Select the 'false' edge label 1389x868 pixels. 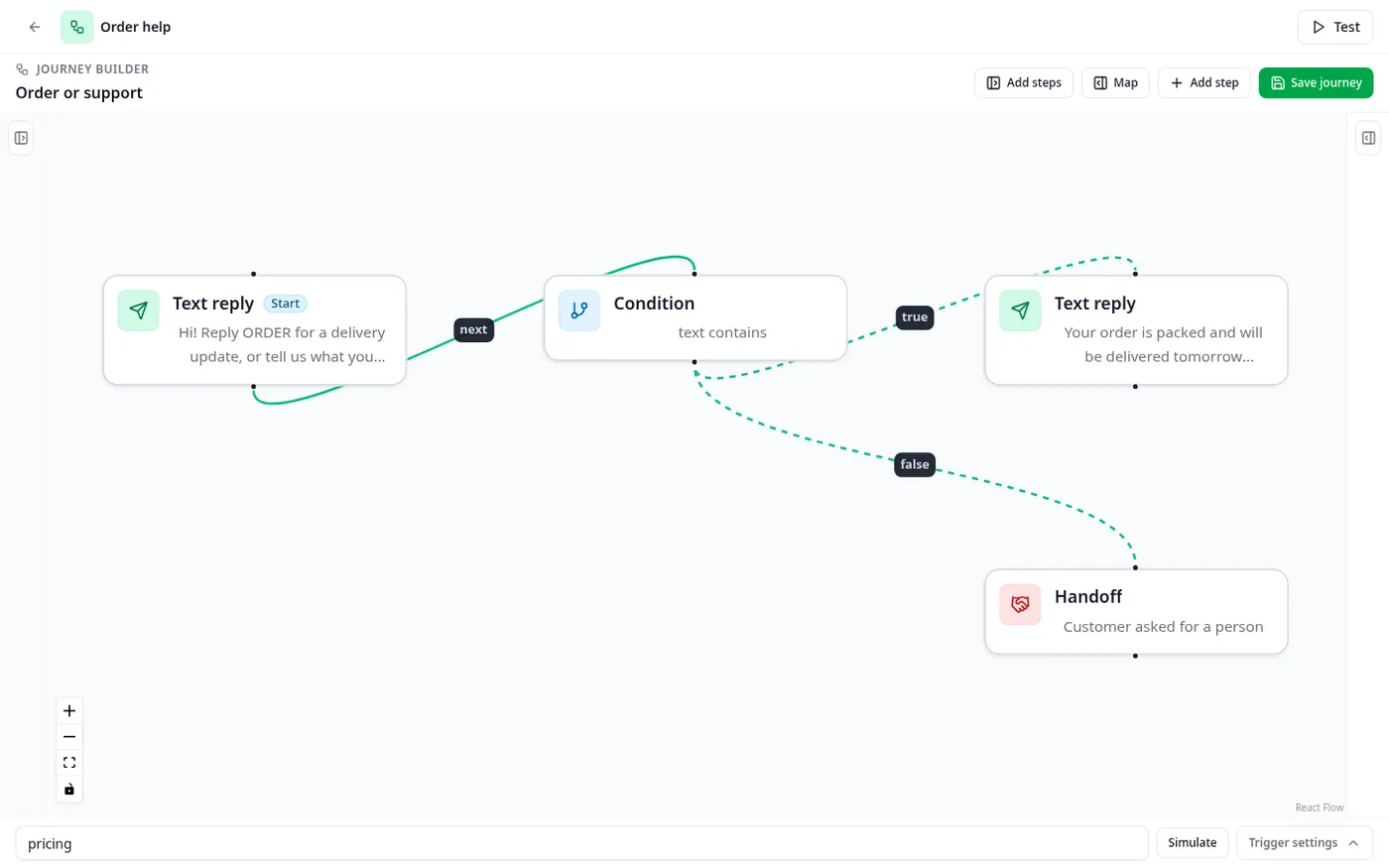915,464
